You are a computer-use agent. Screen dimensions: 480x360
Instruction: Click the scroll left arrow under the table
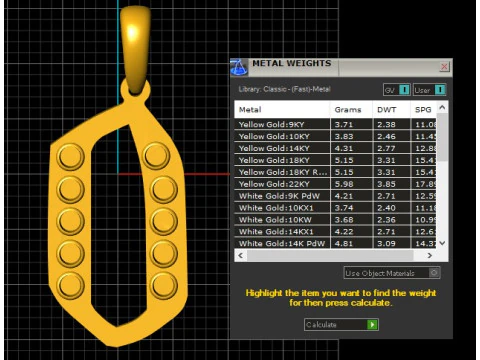(241, 255)
